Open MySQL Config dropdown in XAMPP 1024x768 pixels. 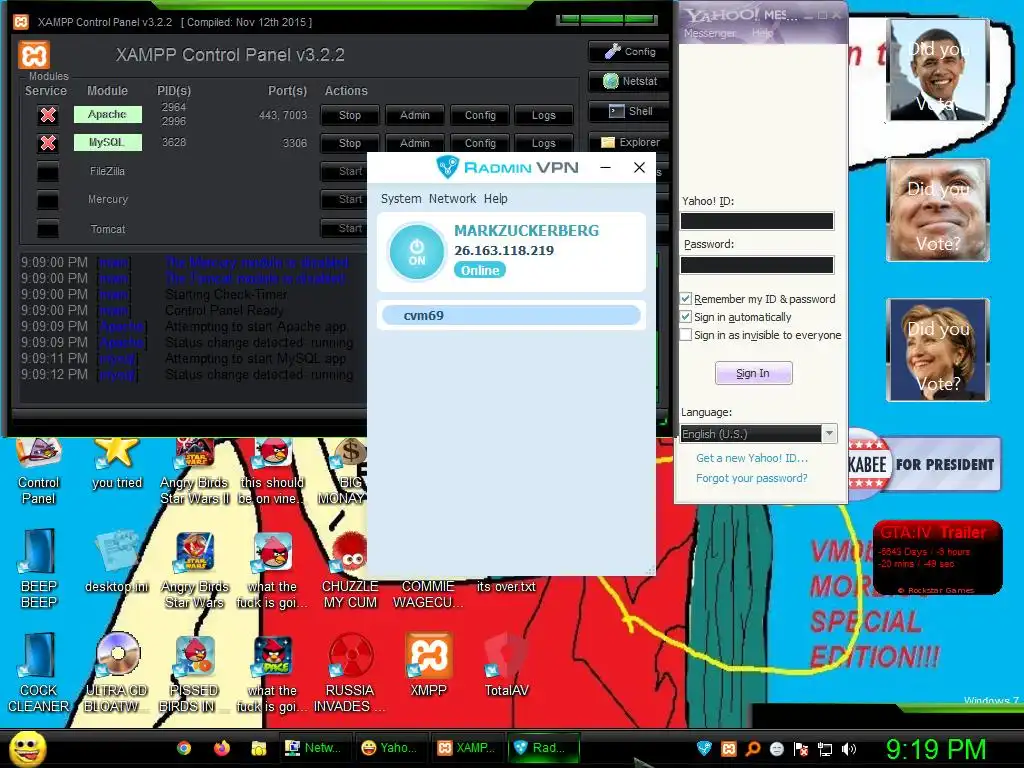pos(480,143)
